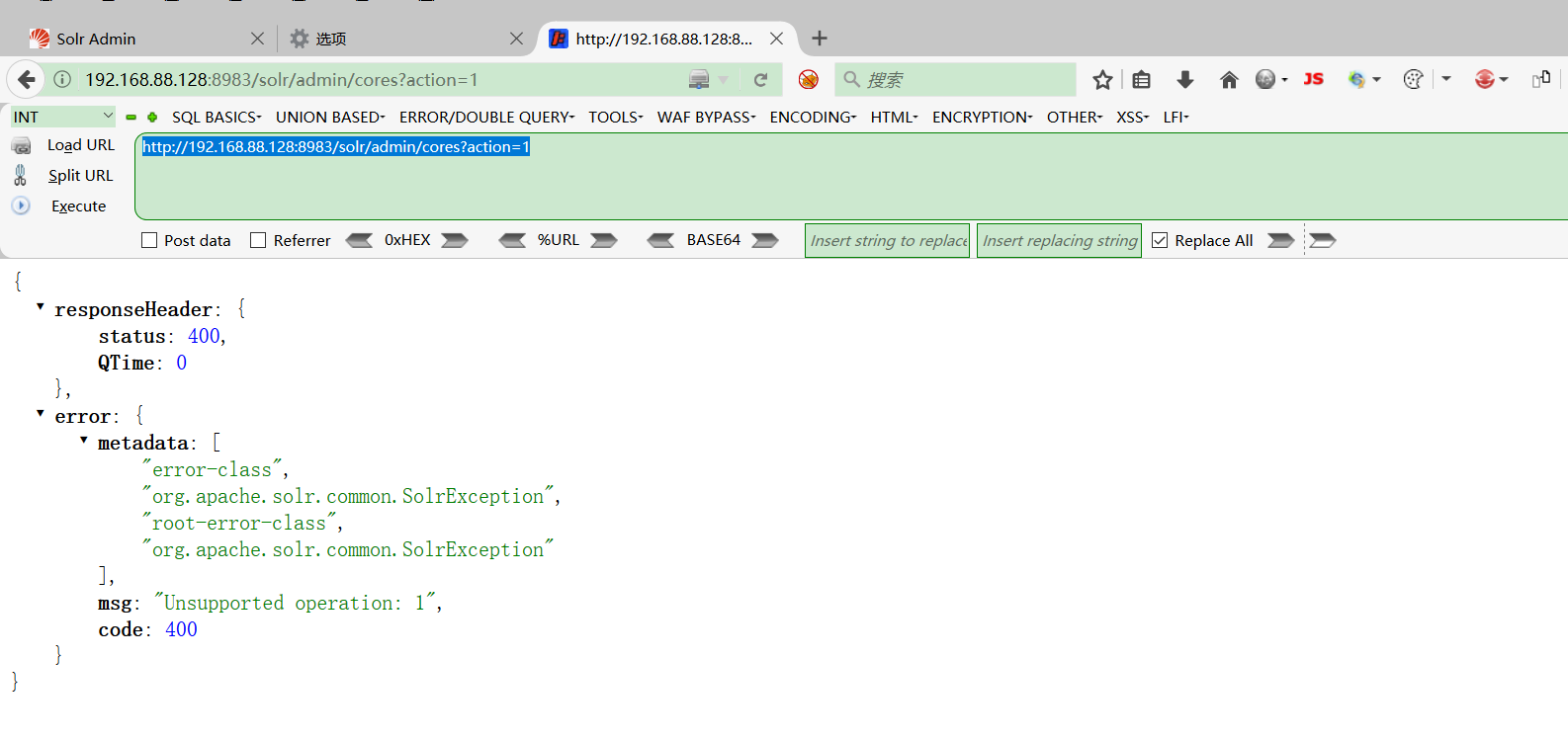Open address bar history dropdown arrow
This screenshot has height=740, width=1568.
click(723, 80)
